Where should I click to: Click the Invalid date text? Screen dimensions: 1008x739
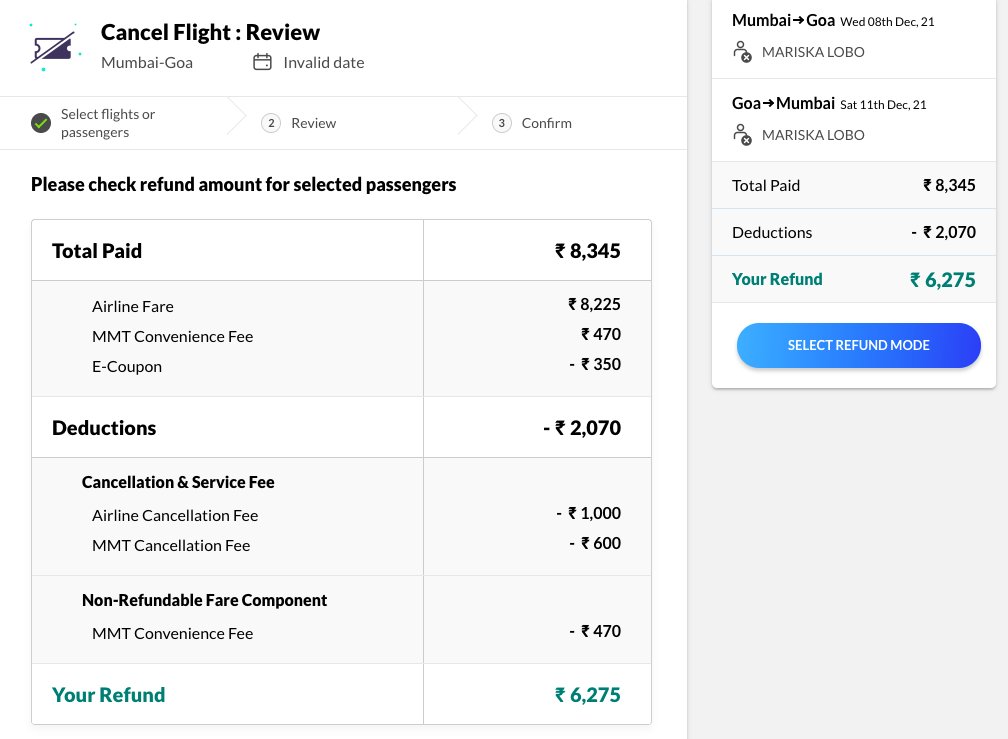coord(324,62)
